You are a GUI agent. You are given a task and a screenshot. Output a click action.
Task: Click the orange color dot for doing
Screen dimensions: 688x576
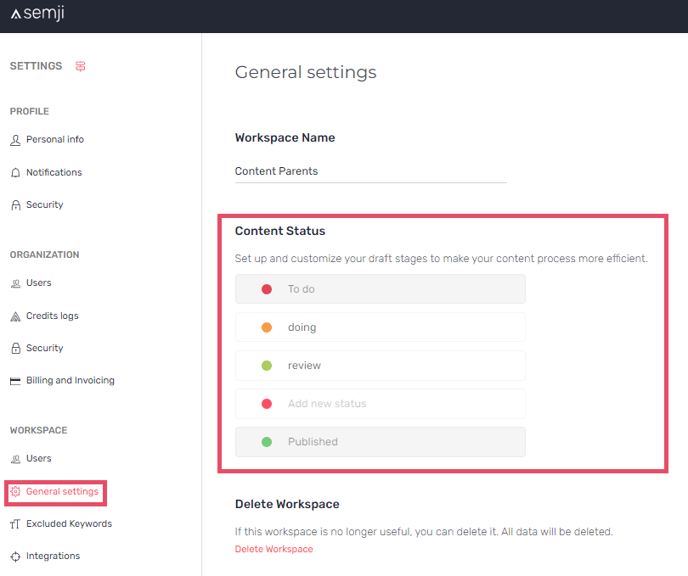[267, 327]
